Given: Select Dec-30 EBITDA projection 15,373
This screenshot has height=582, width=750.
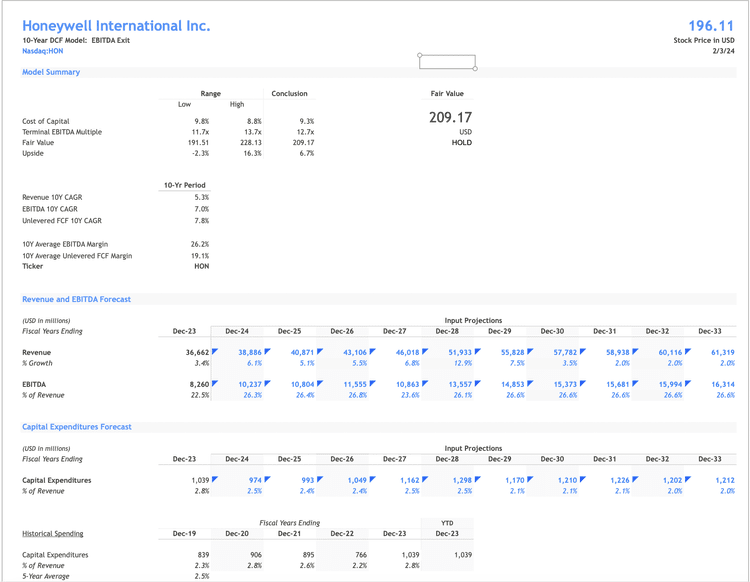Looking at the screenshot, I should 565,384.
